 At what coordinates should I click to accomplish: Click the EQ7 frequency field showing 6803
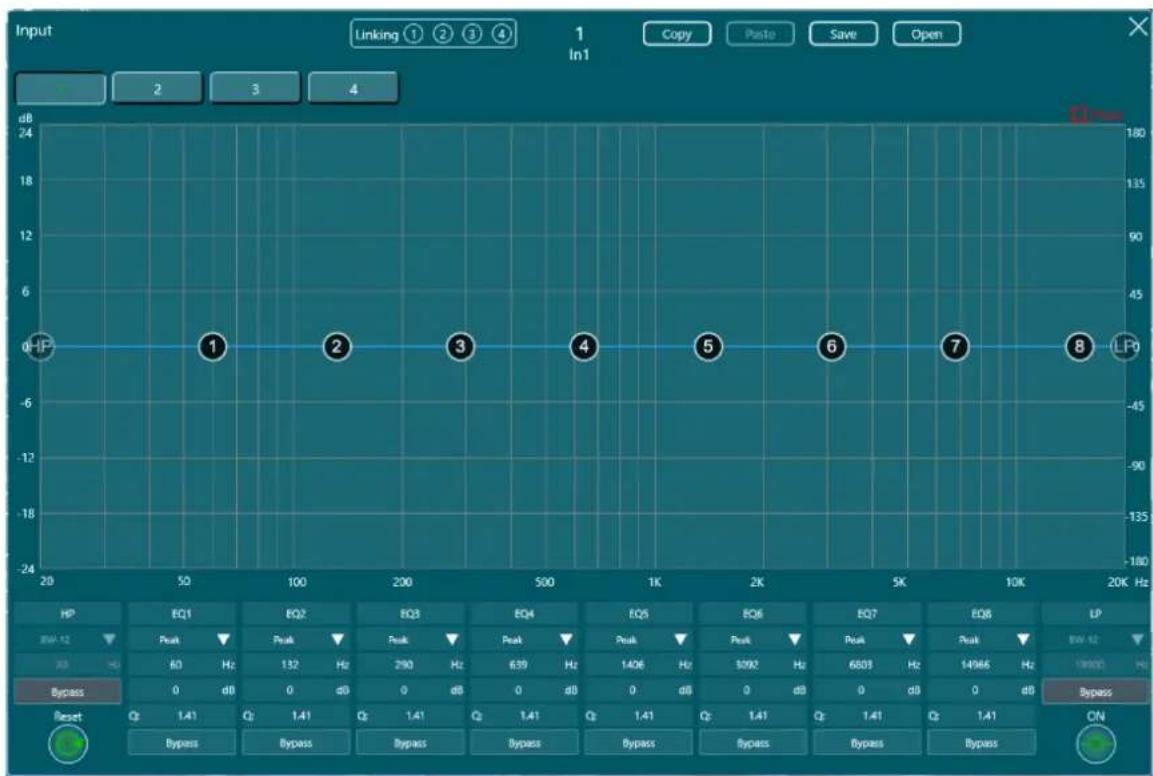pos(867,665)
